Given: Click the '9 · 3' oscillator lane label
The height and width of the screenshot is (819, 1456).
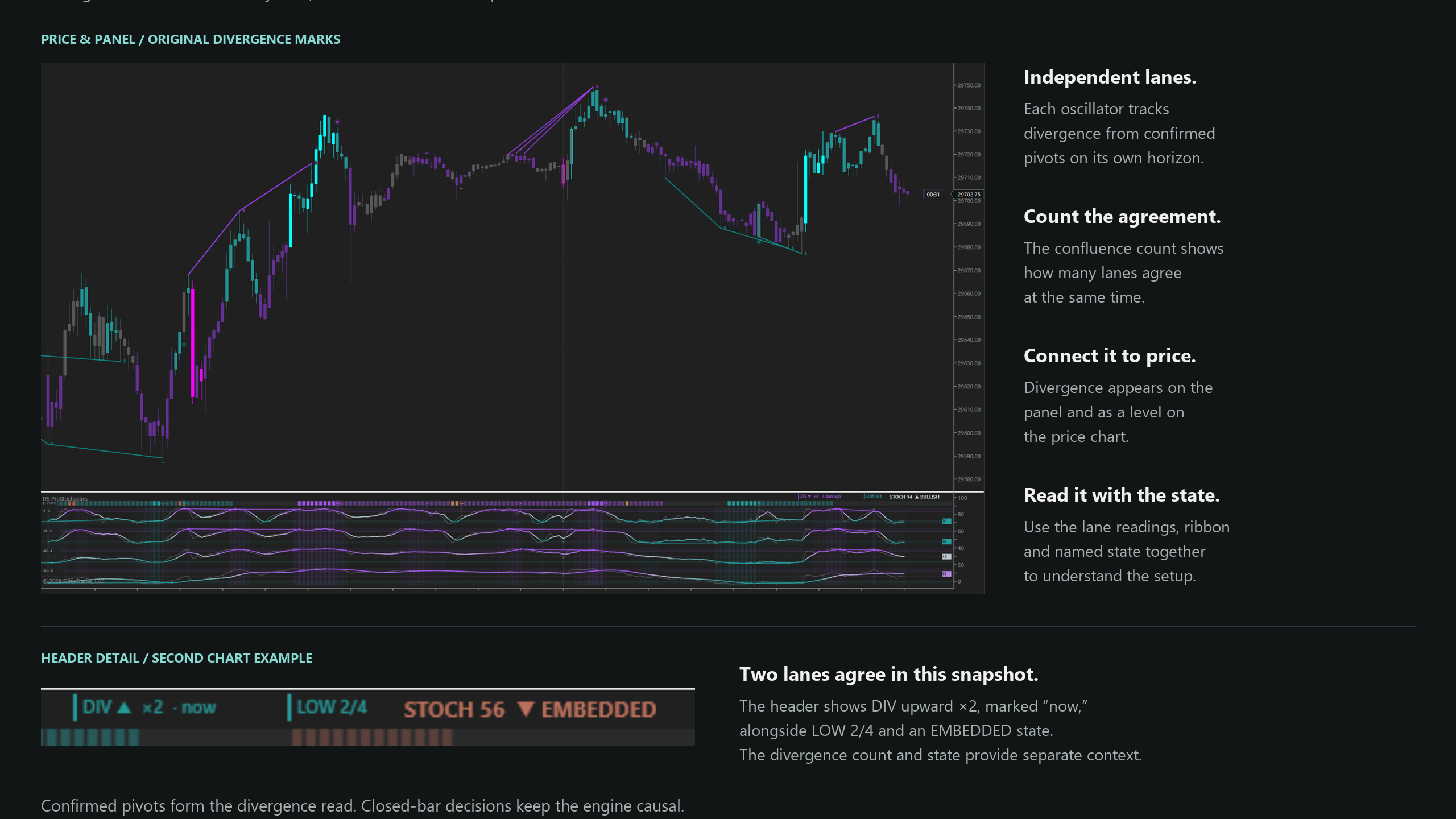Looking at the screenshot, I should pos(47,511).
